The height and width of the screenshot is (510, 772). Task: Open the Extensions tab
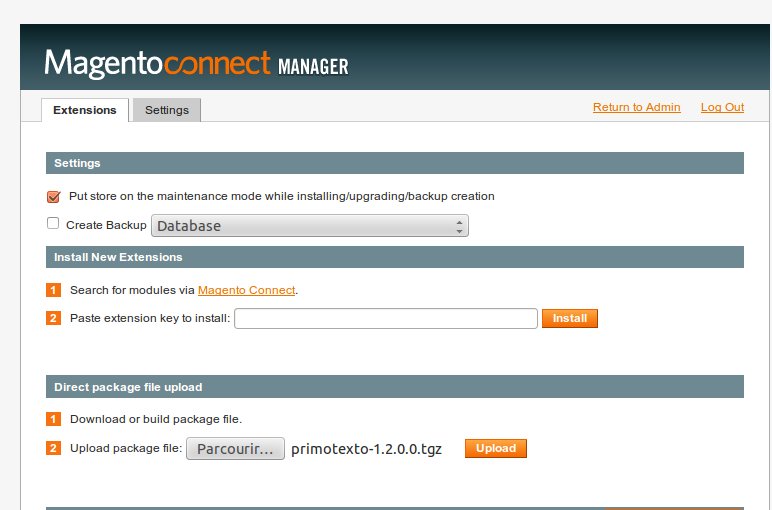85,110
